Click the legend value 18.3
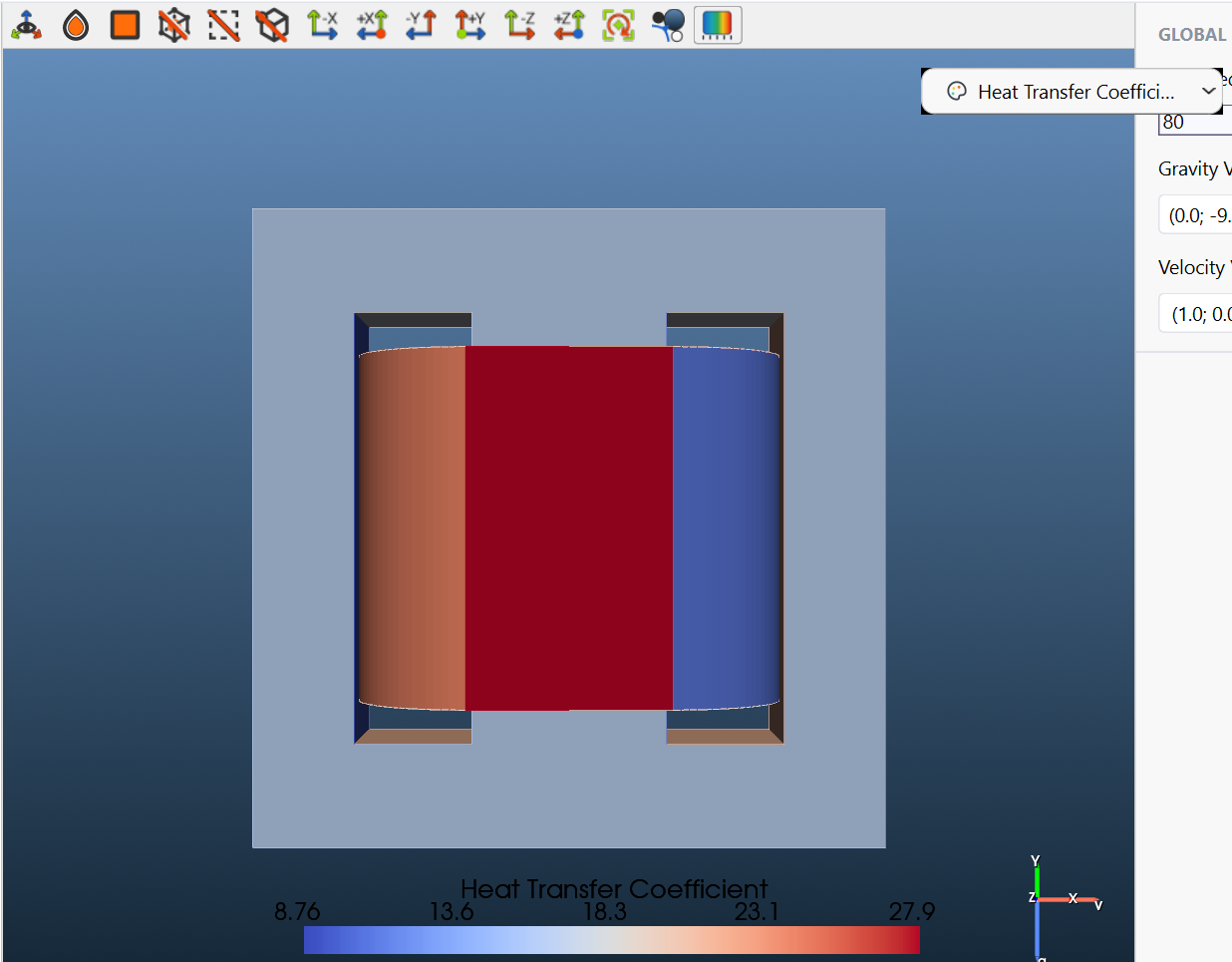 (x=604, y=912)
